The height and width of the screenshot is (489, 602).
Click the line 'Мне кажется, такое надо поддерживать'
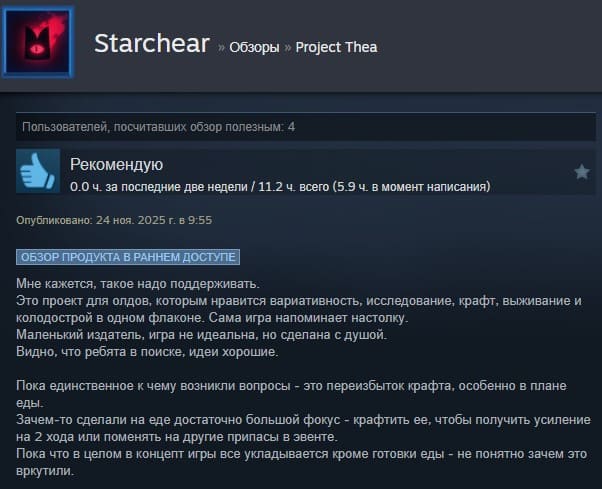pyautogui.click(x=138, y=284)
